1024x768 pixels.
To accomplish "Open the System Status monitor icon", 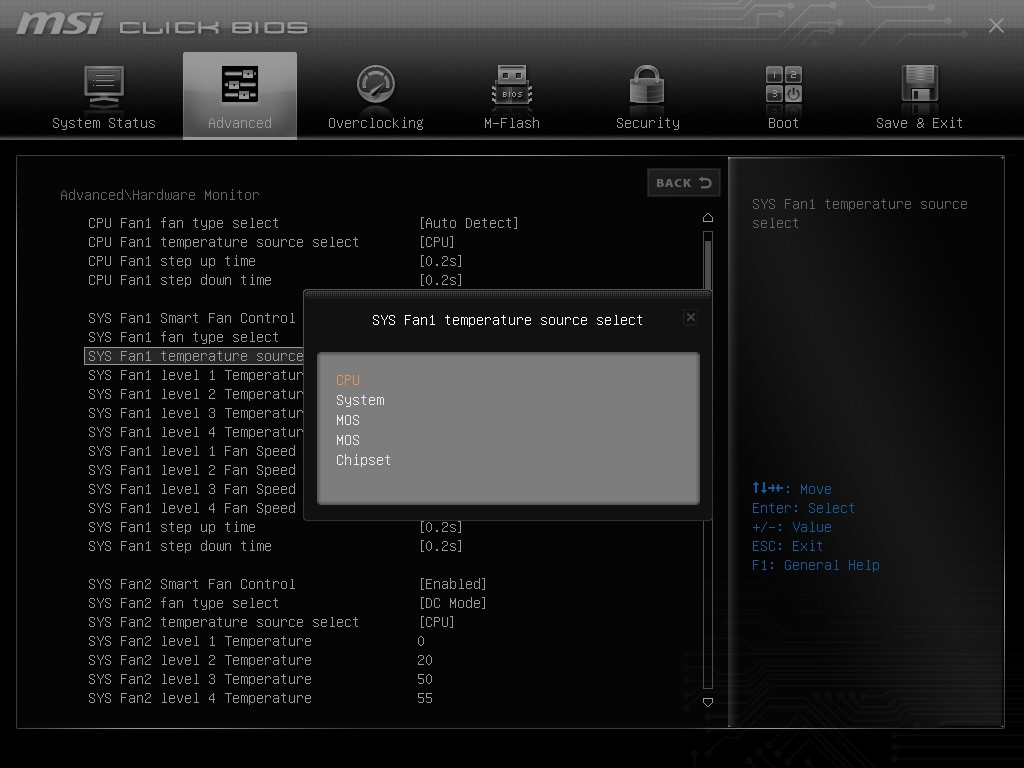I will (x=104, y=88).
